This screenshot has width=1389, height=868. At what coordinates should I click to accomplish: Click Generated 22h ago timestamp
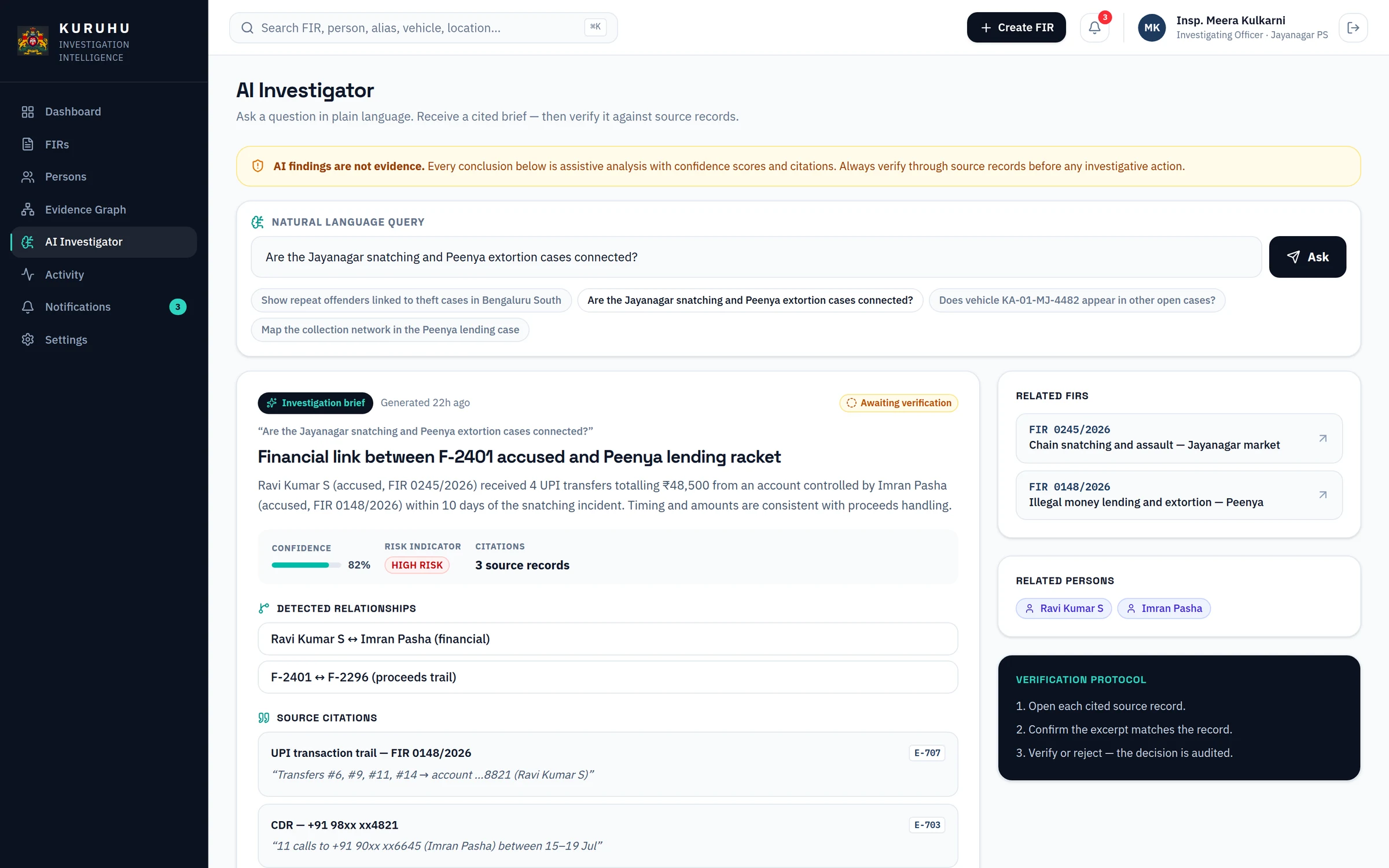tap(425, 403)
